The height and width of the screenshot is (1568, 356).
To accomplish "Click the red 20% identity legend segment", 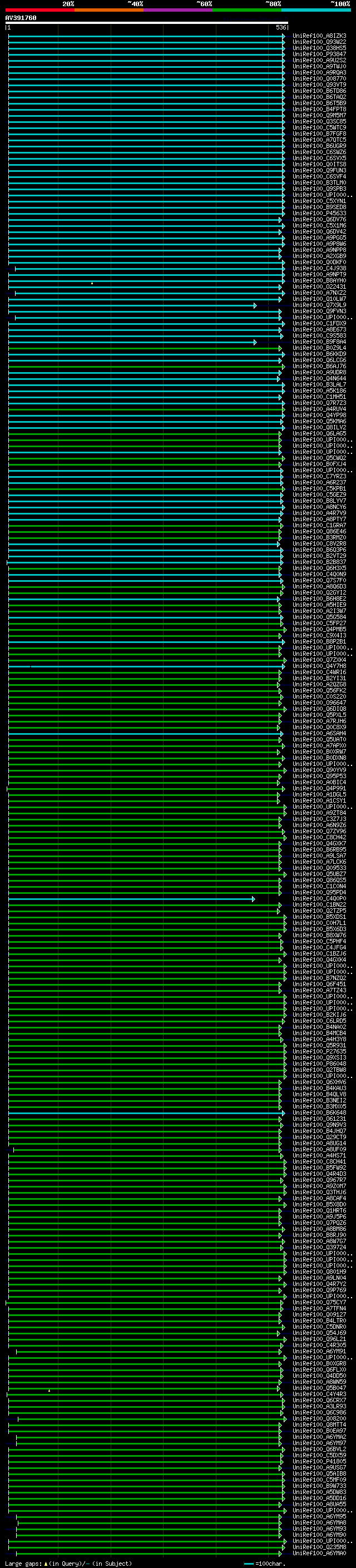I will point(39,10).
